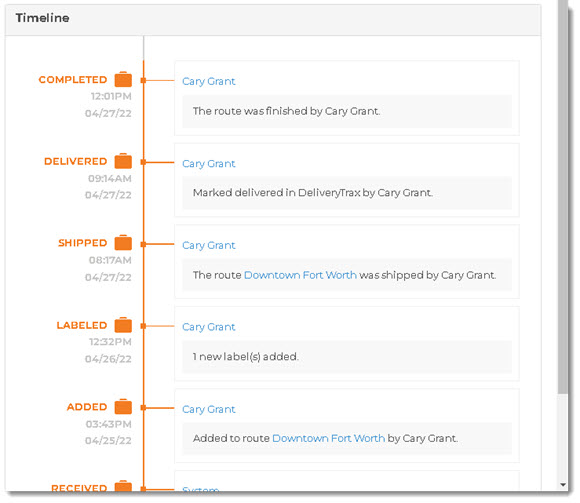Click the scrollbar down arrow

563,485
